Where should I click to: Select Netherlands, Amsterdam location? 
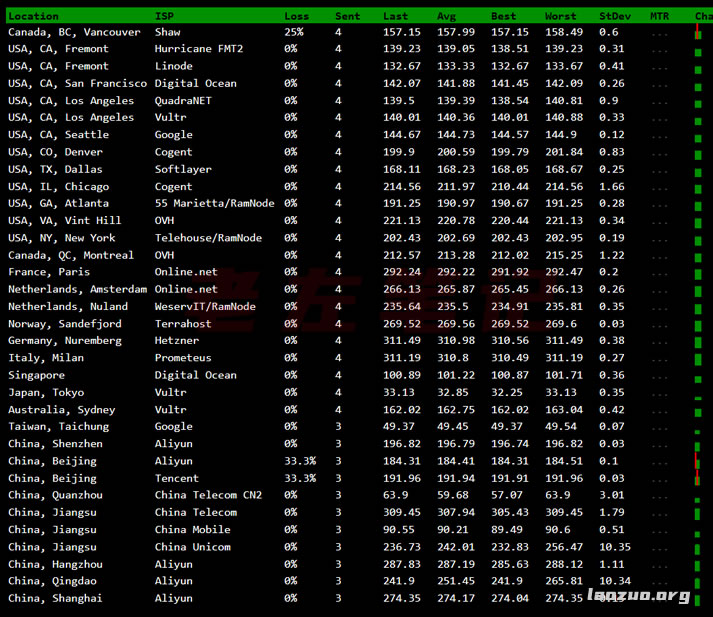pyautogui.click(x=77, y=289)
